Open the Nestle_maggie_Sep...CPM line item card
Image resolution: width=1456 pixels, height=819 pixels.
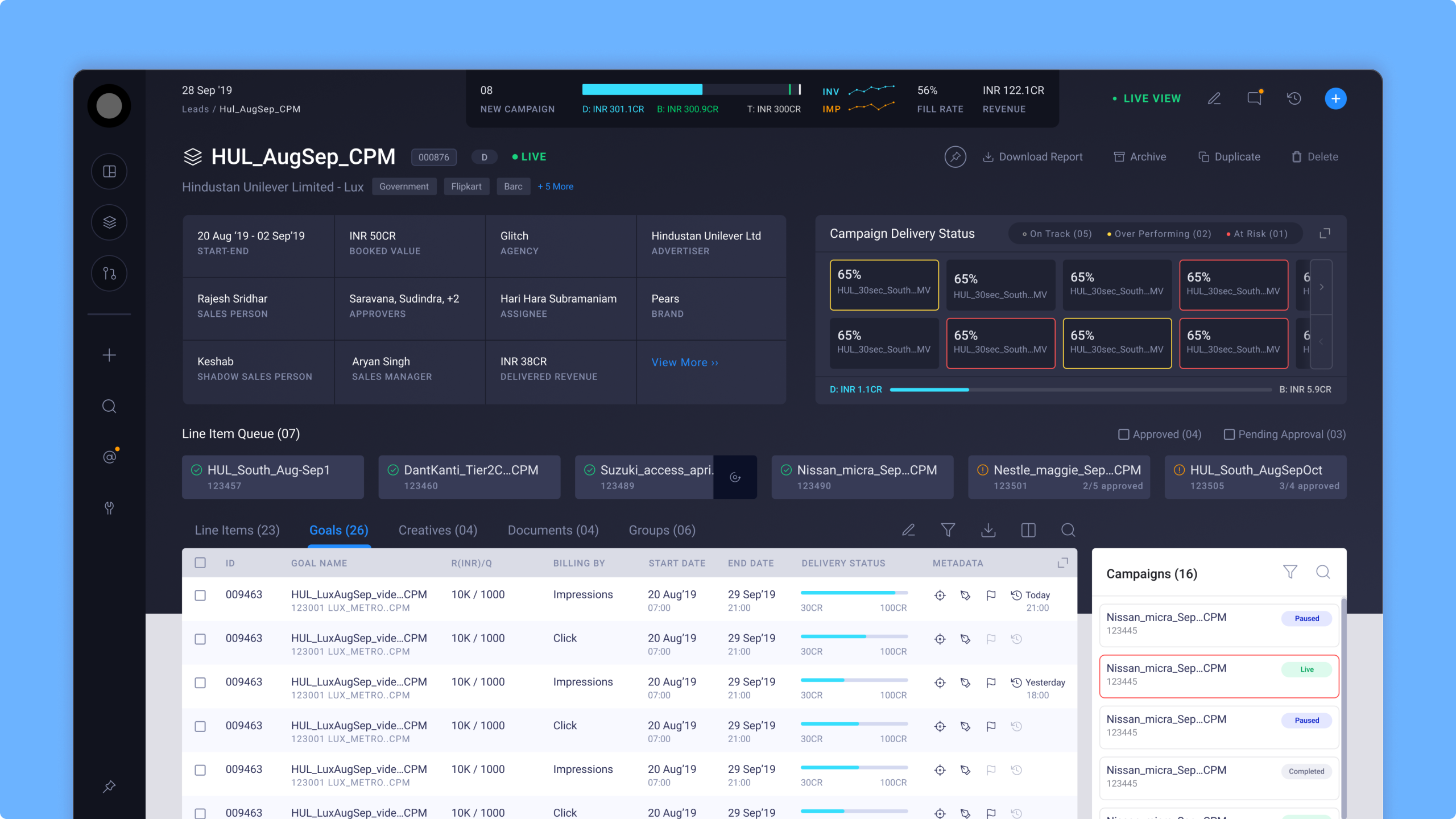click(x=1059, y=477)
